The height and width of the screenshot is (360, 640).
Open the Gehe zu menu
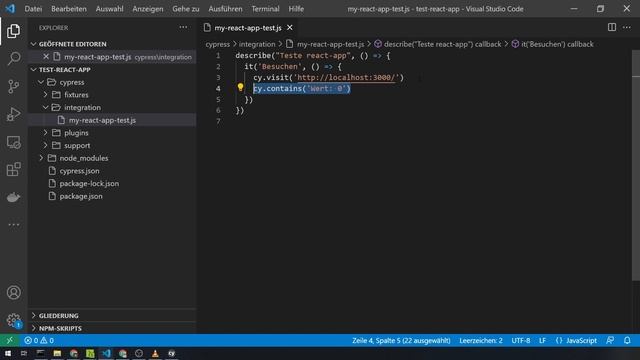(186, 9)
